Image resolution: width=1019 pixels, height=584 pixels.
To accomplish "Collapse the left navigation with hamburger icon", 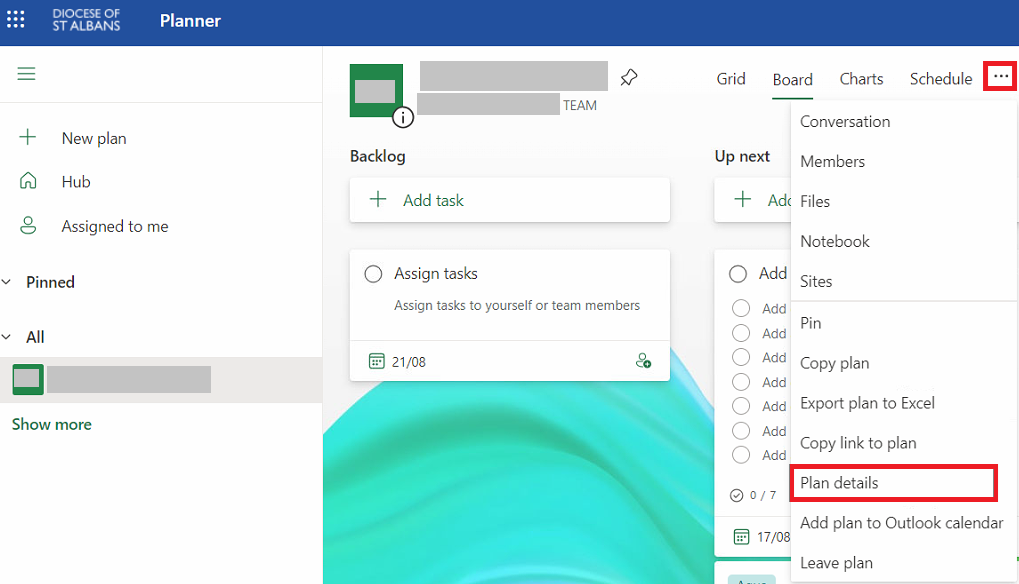I will pyautogui.click(x=26, y=74).
